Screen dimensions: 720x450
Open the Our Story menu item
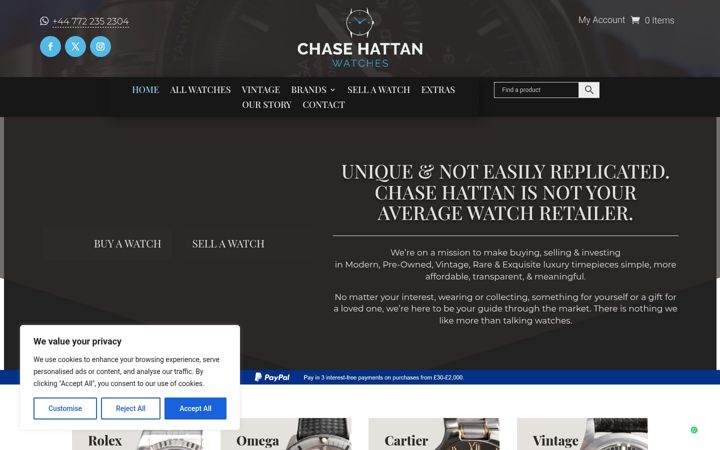point(267,105)
